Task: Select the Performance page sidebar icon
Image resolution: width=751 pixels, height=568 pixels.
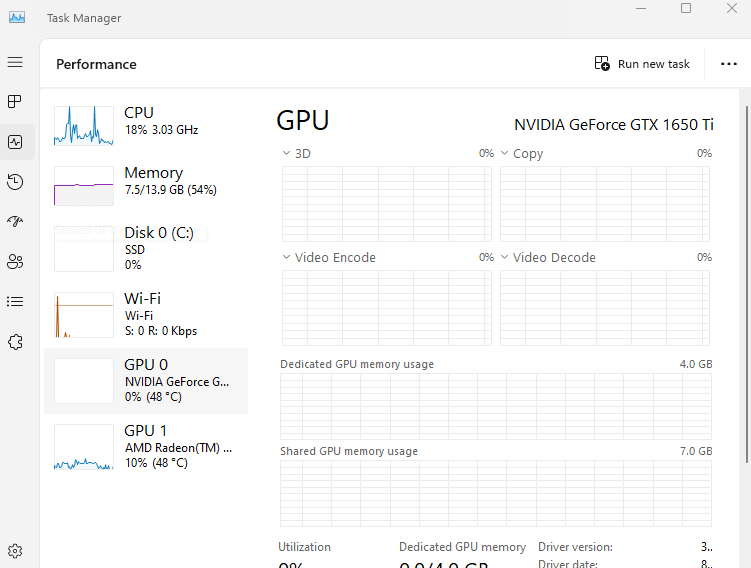Action: (x=15, y=142)
